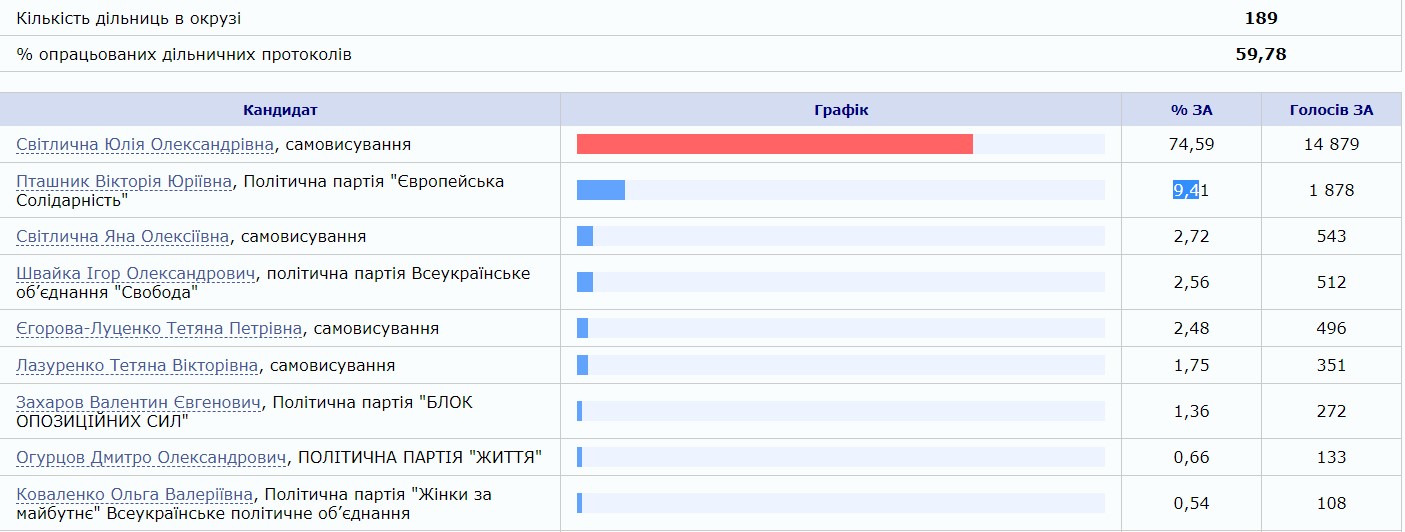Screen dimensions: 1405x532
Task: Open Швайка Ігор Олександрович candidate page
Action: (133, 274)
